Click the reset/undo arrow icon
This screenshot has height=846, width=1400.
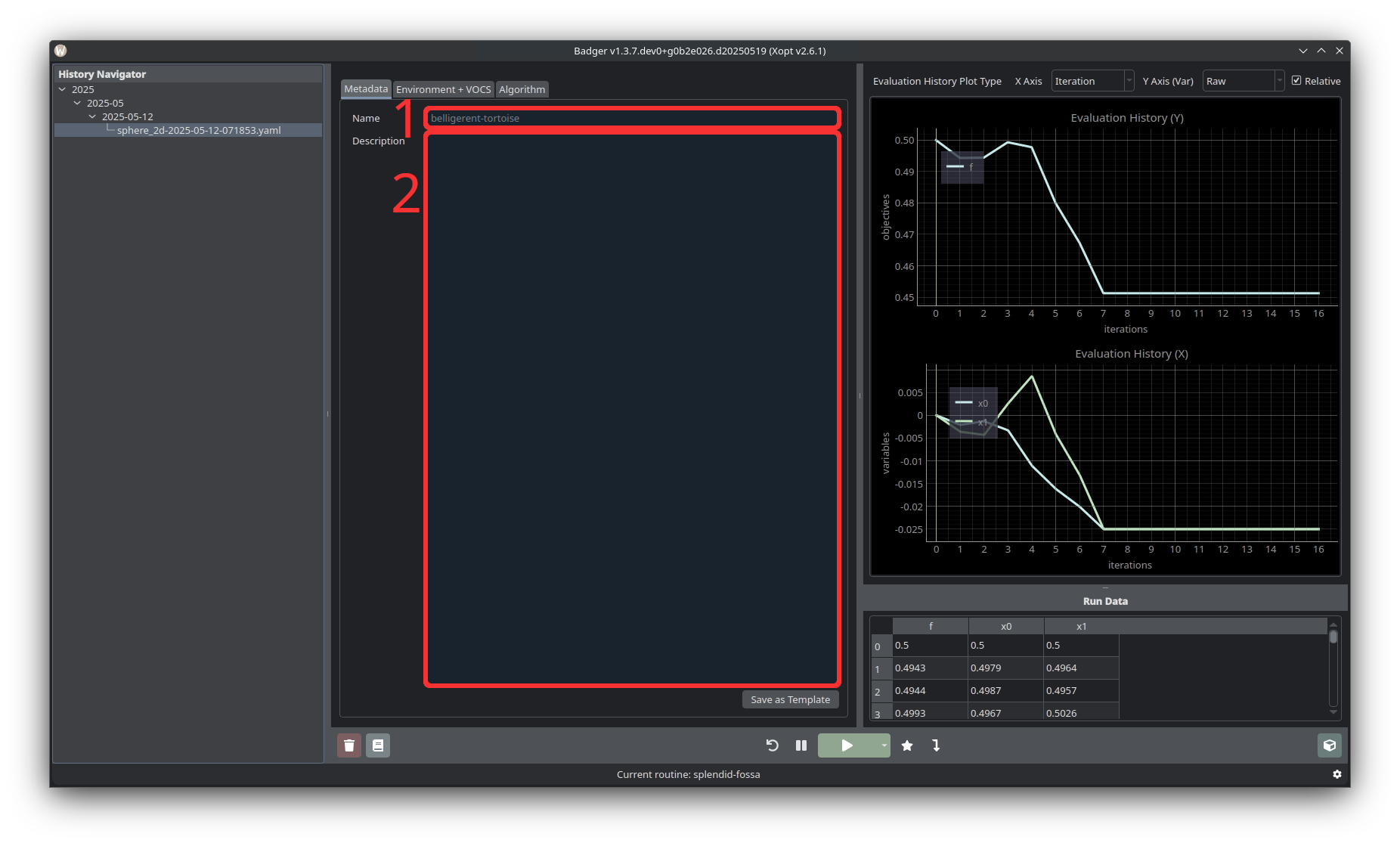click(x=772, y=745)
